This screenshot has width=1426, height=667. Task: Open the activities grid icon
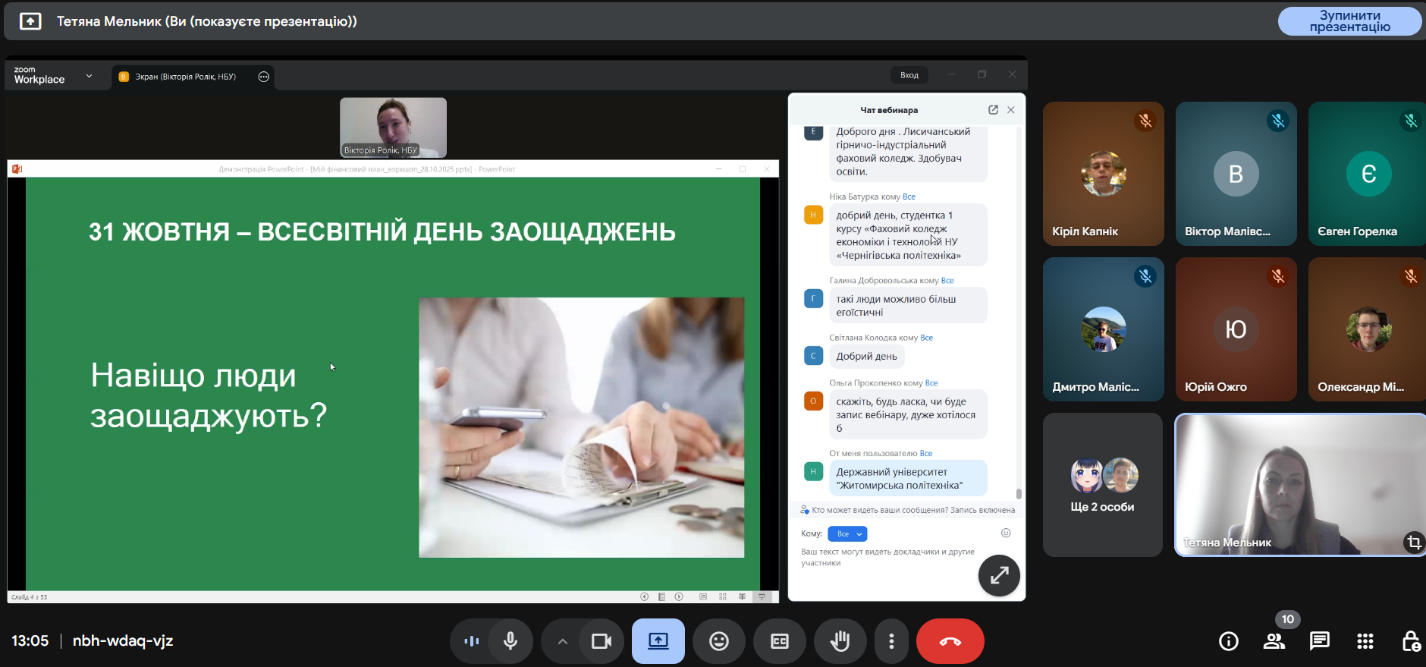[x=1365, y=641]
